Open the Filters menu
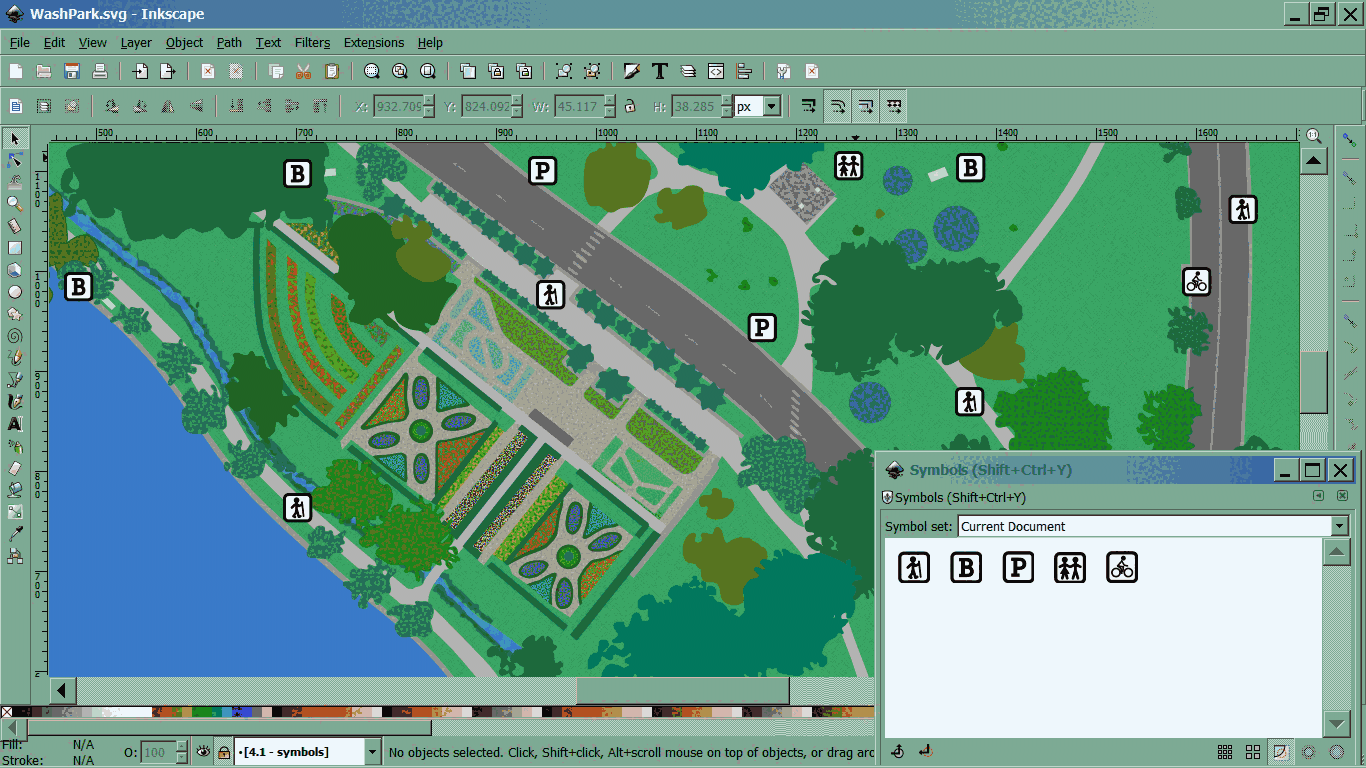The width and height of the screenshot is (1366, 768). point(312,43)
